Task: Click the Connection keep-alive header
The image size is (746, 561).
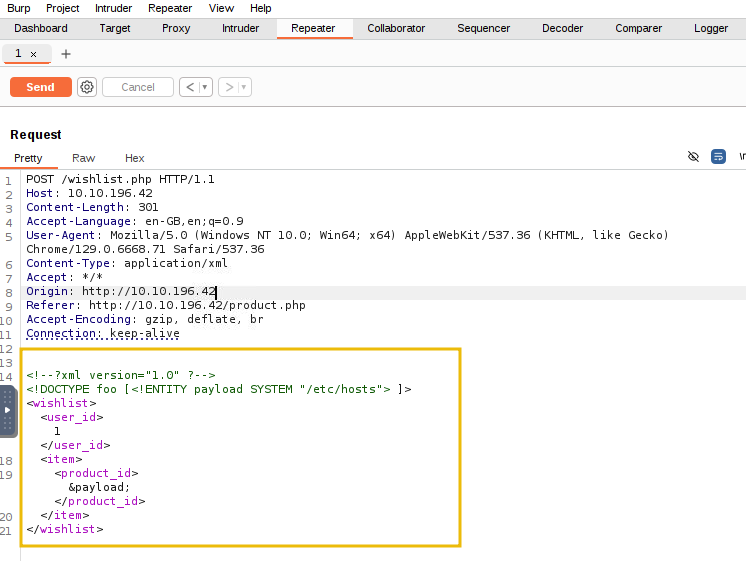Action: [103, 333]
